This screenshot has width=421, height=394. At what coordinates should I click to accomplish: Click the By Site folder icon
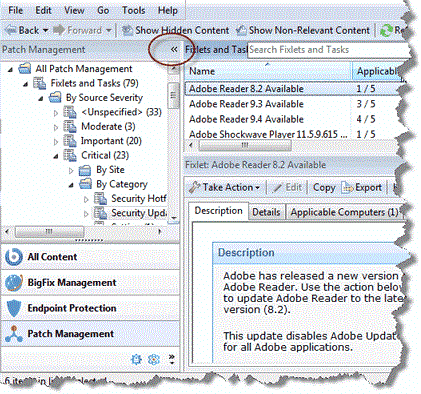tap(85, 170)
